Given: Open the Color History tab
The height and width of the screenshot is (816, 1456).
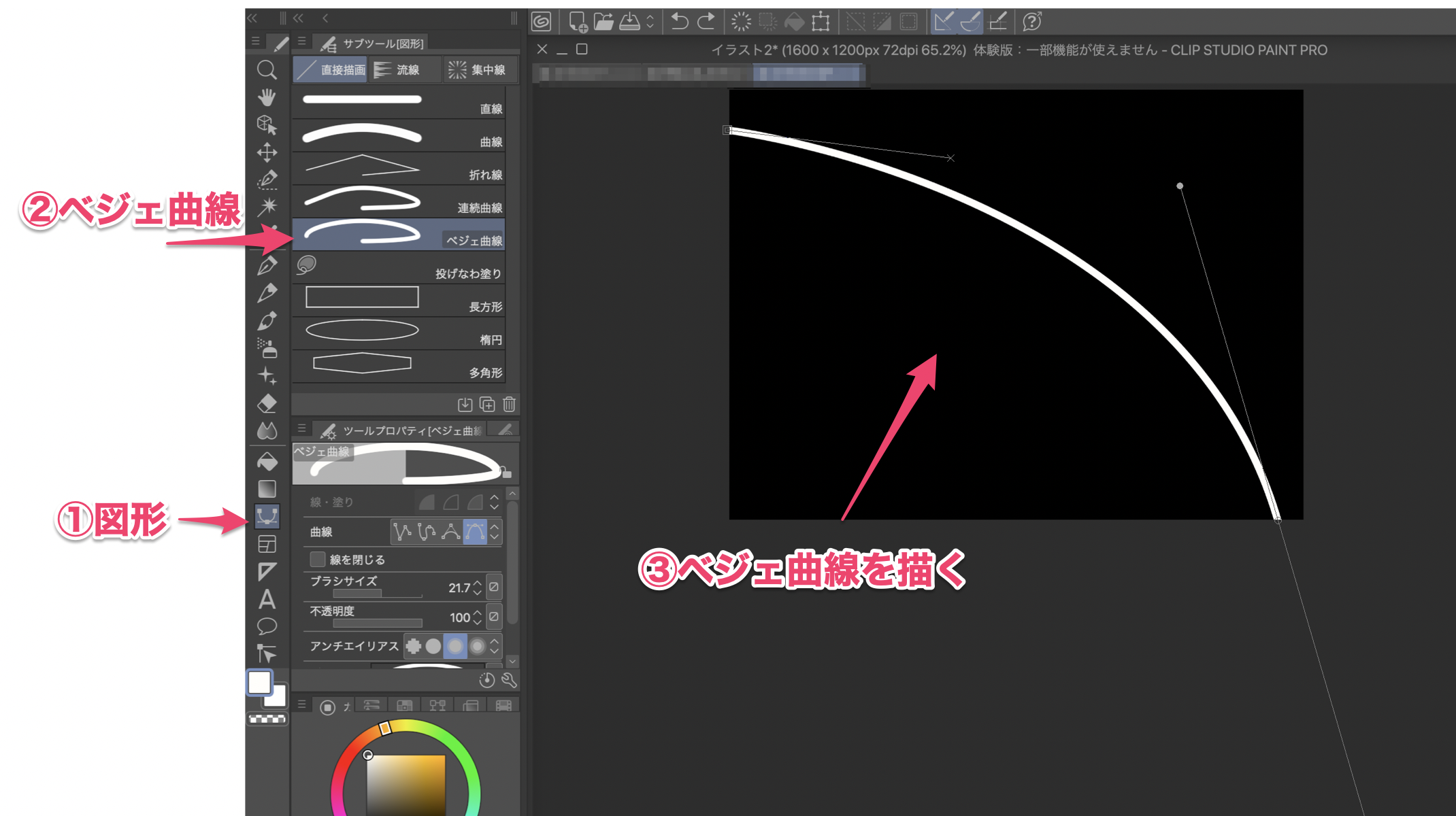Looking at the screenshot, I should click(504, 705).
